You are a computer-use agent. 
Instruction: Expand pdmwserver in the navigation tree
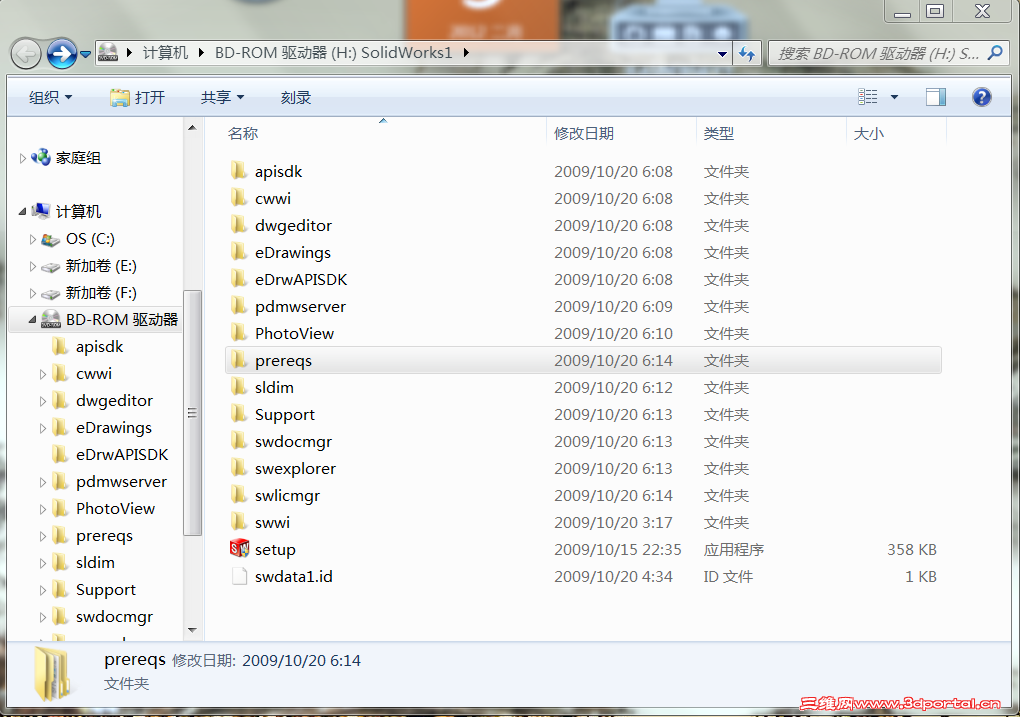[43, 482]
